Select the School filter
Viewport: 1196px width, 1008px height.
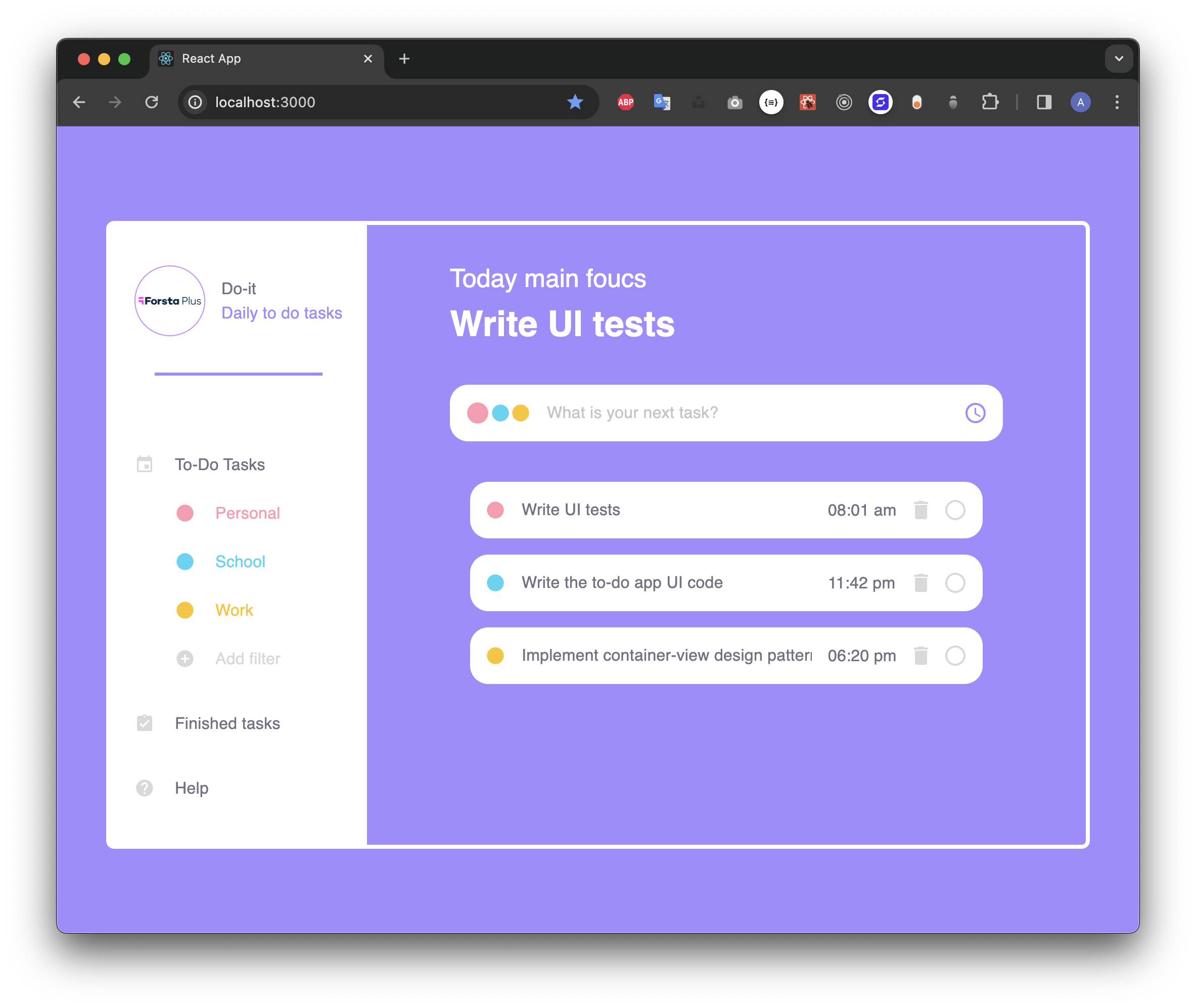click(x=240, y=562)
